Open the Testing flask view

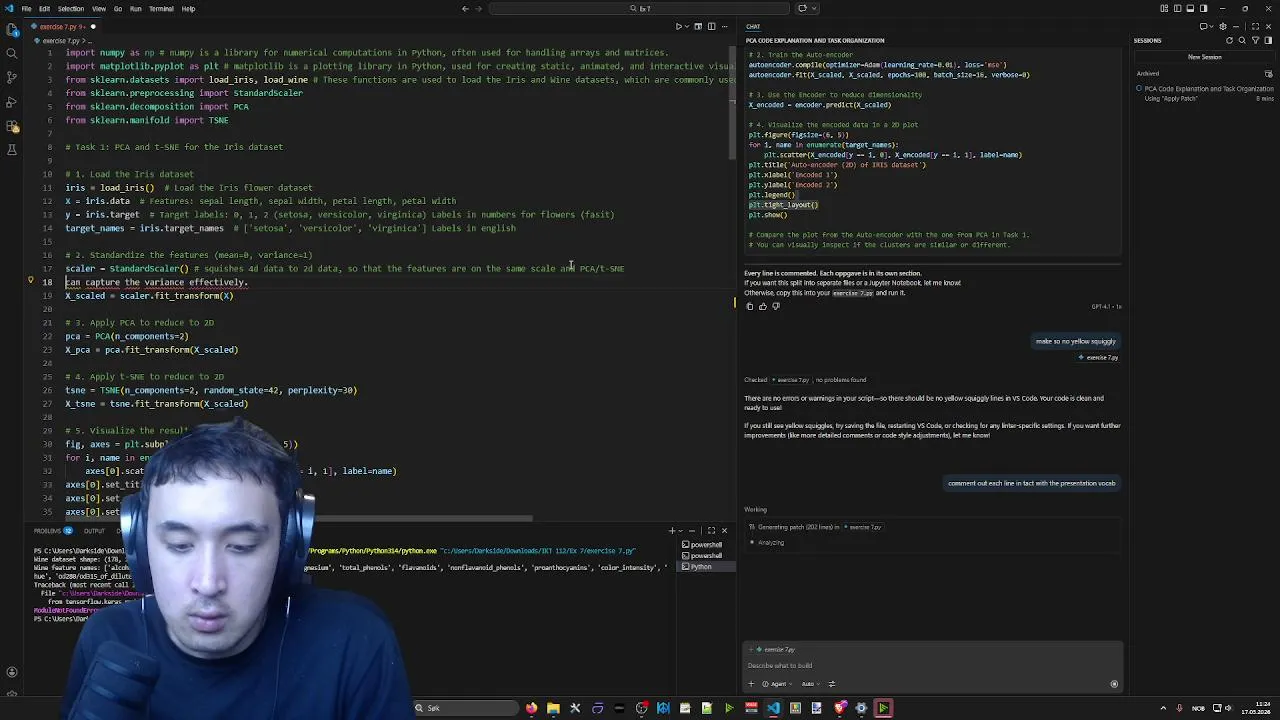click(x=12, y=150)
